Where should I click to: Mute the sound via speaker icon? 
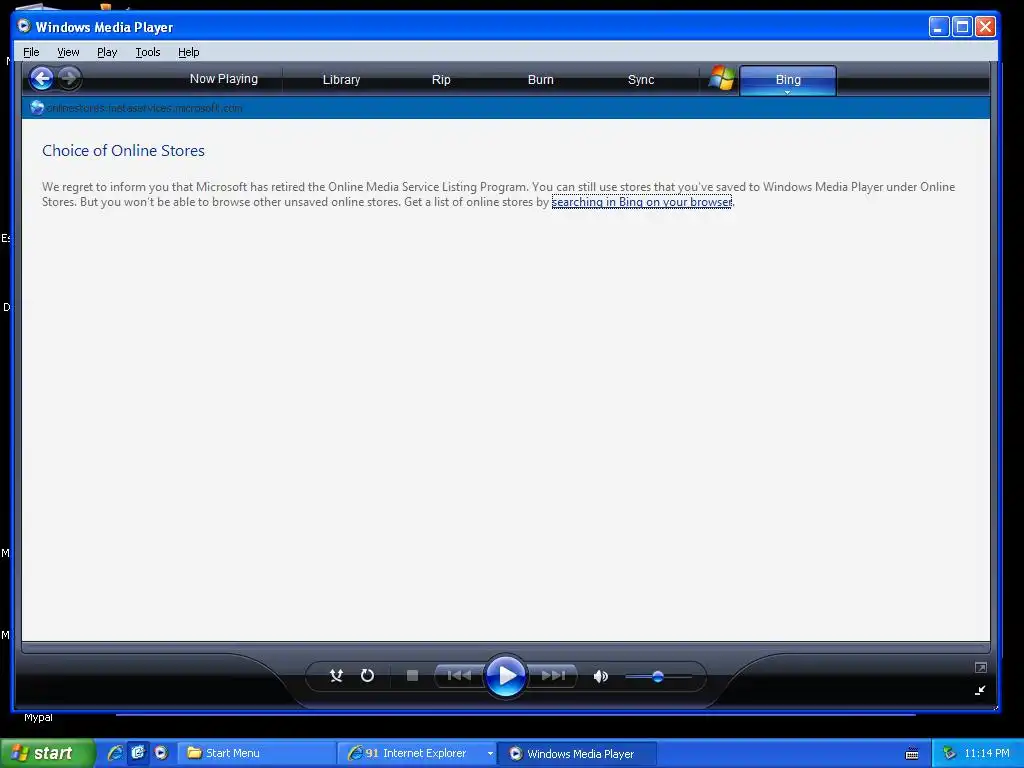pyautogui.click(x=600, y=677)
